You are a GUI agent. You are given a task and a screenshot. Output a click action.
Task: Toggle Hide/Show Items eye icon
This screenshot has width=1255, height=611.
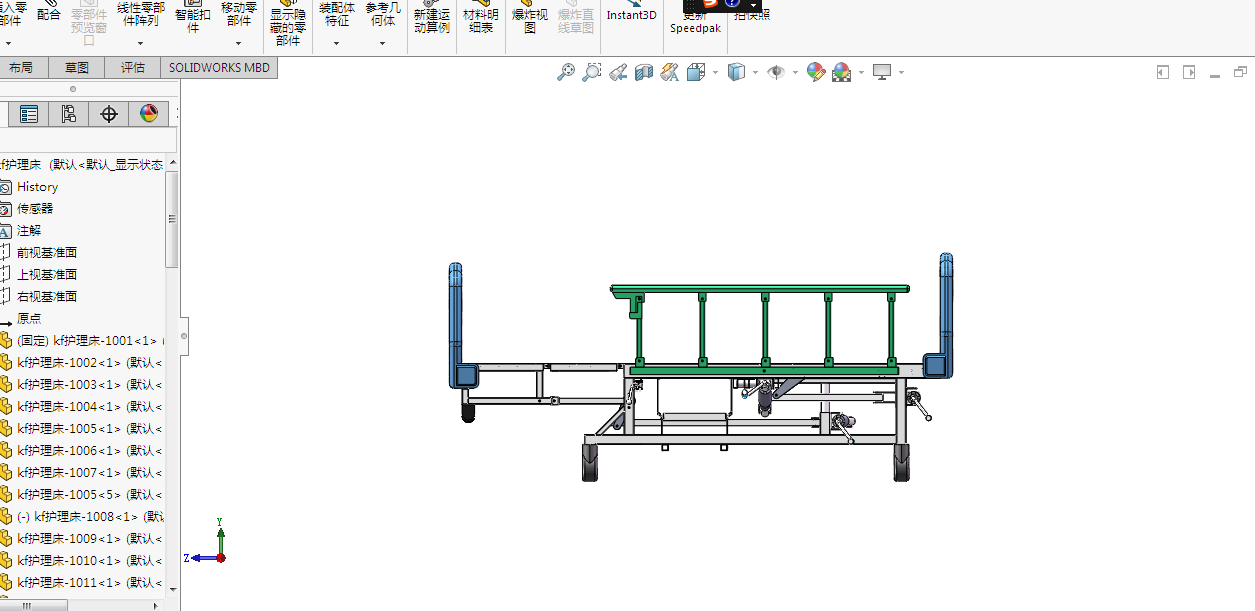click(776, 72)
